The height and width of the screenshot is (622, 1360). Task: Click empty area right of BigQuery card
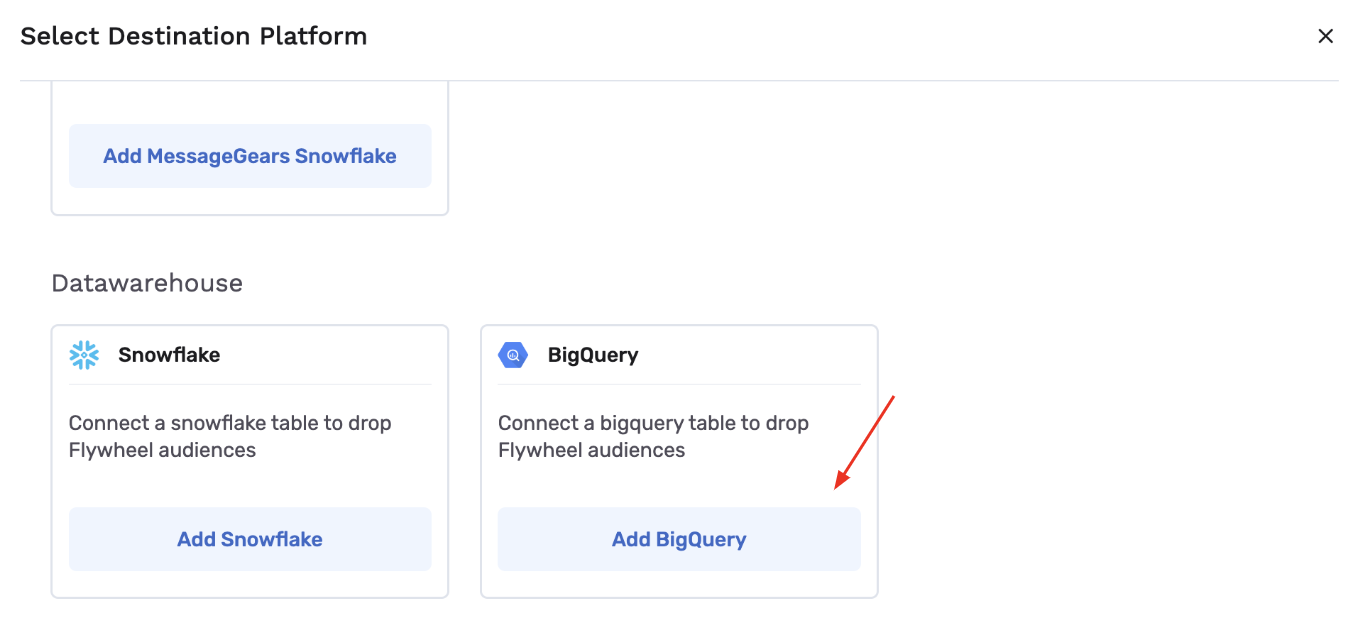(x=1100, y=460)
